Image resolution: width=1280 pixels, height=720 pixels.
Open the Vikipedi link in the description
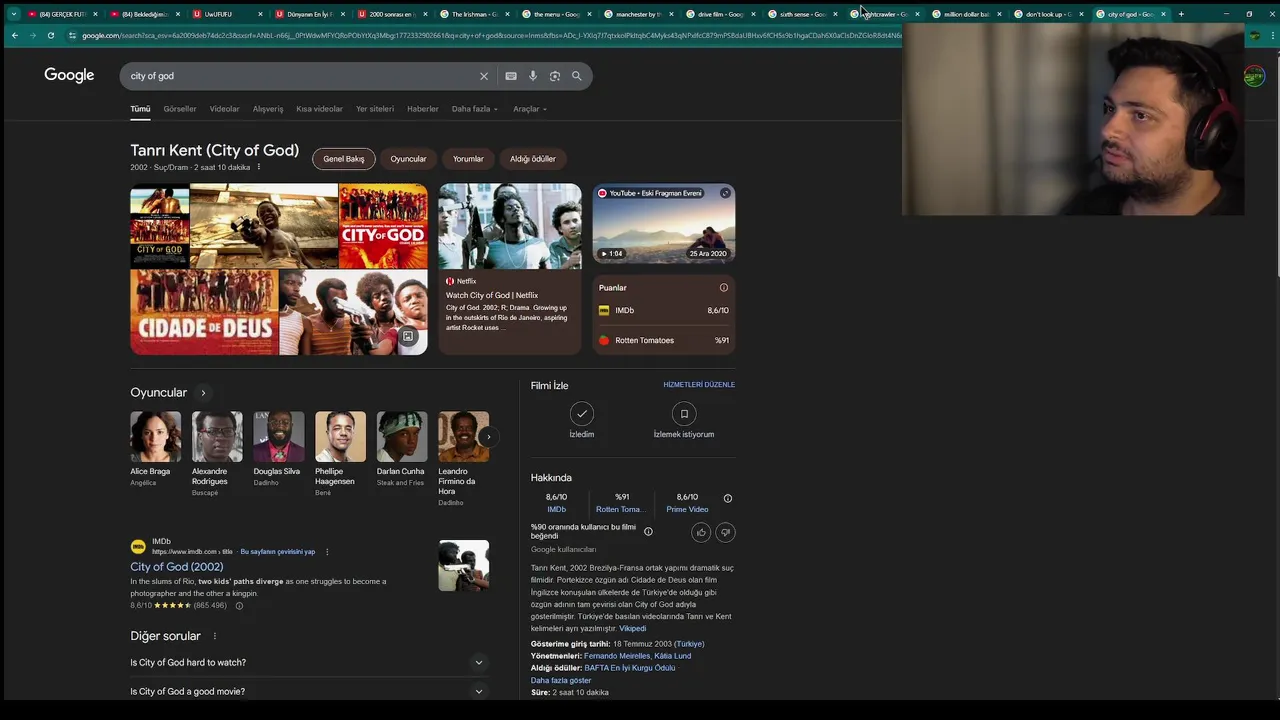(632, 629)
